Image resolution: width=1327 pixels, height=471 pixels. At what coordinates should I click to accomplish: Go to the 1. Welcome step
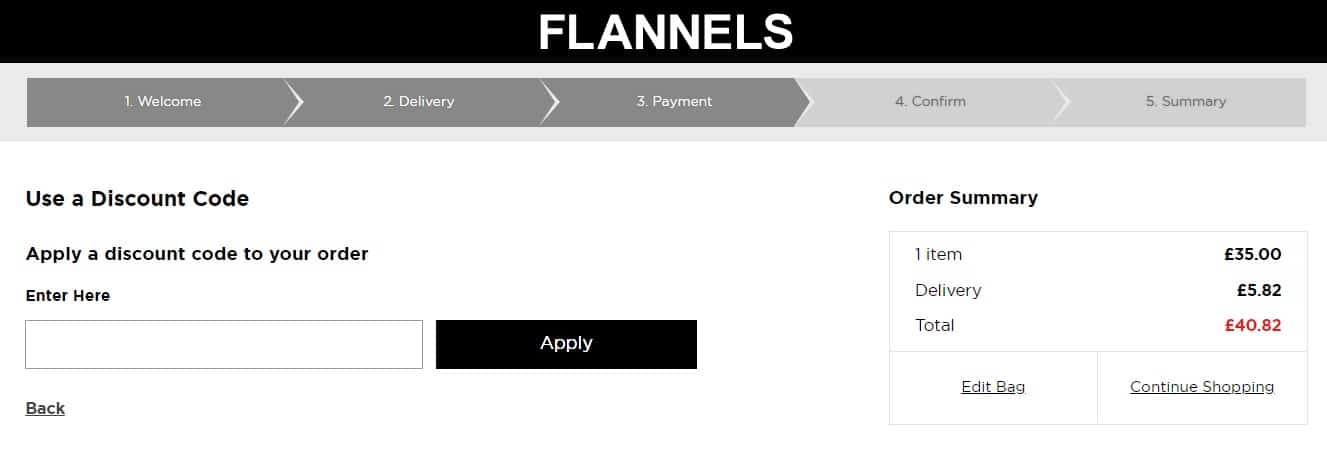point(162,102)
